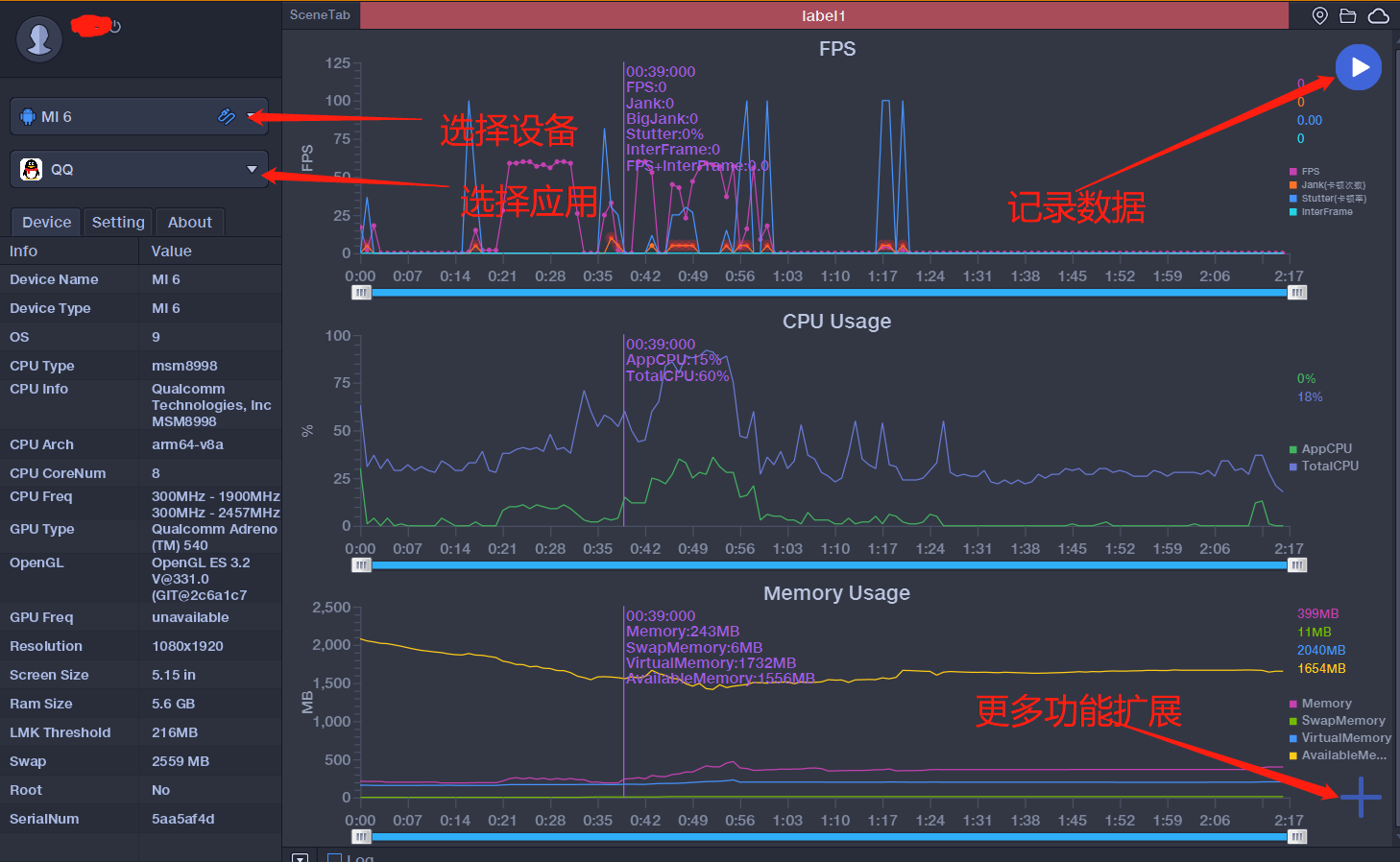The image size is (1400, 862).
Task: Click the user avatar profile icon
Action: click(39, 39)
